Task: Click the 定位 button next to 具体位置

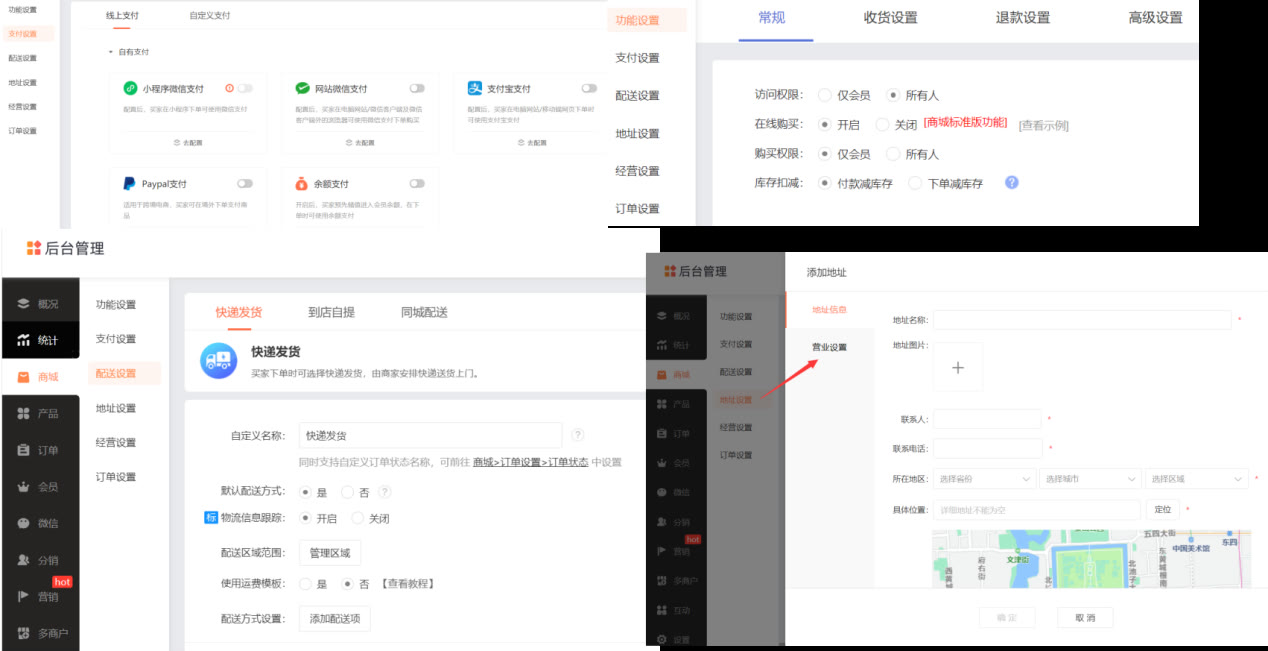Action: click(1163, 509)
